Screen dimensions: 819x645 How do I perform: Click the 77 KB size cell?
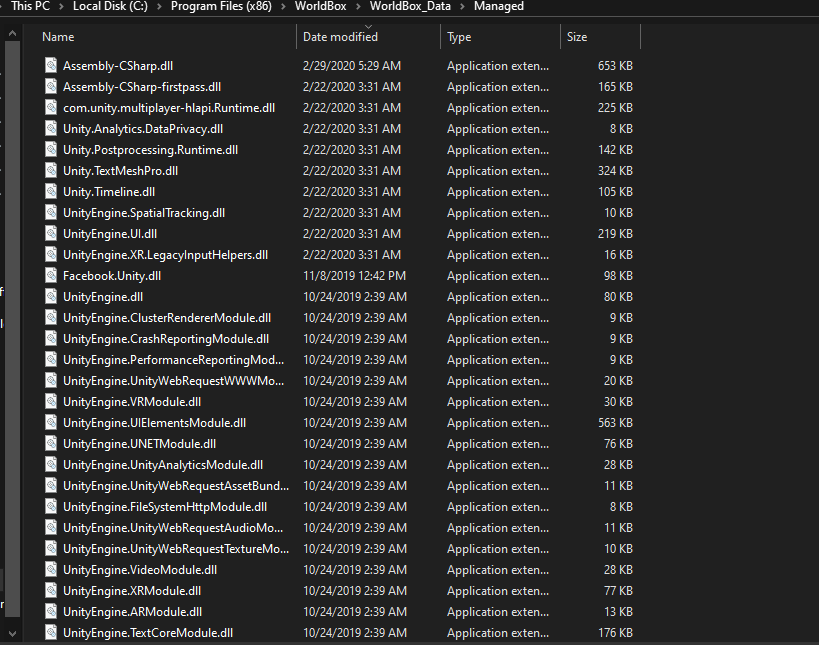click(618, 591)
